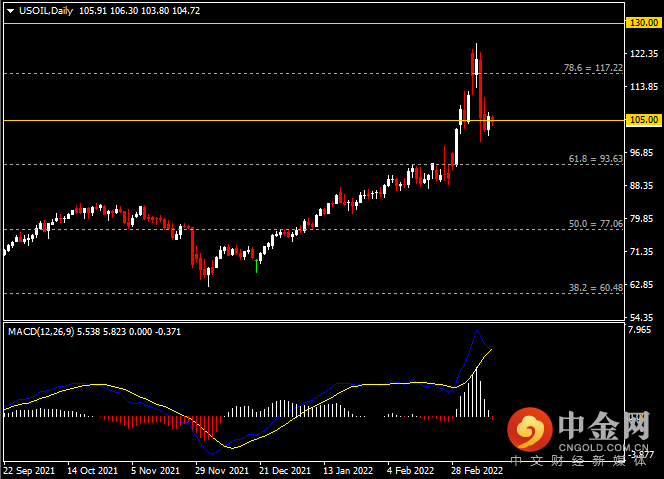This screenshot has width=664, height=479.
Task: Click the 122.35 price scale value
Action: pyautogui.click(x=644, y=54)
